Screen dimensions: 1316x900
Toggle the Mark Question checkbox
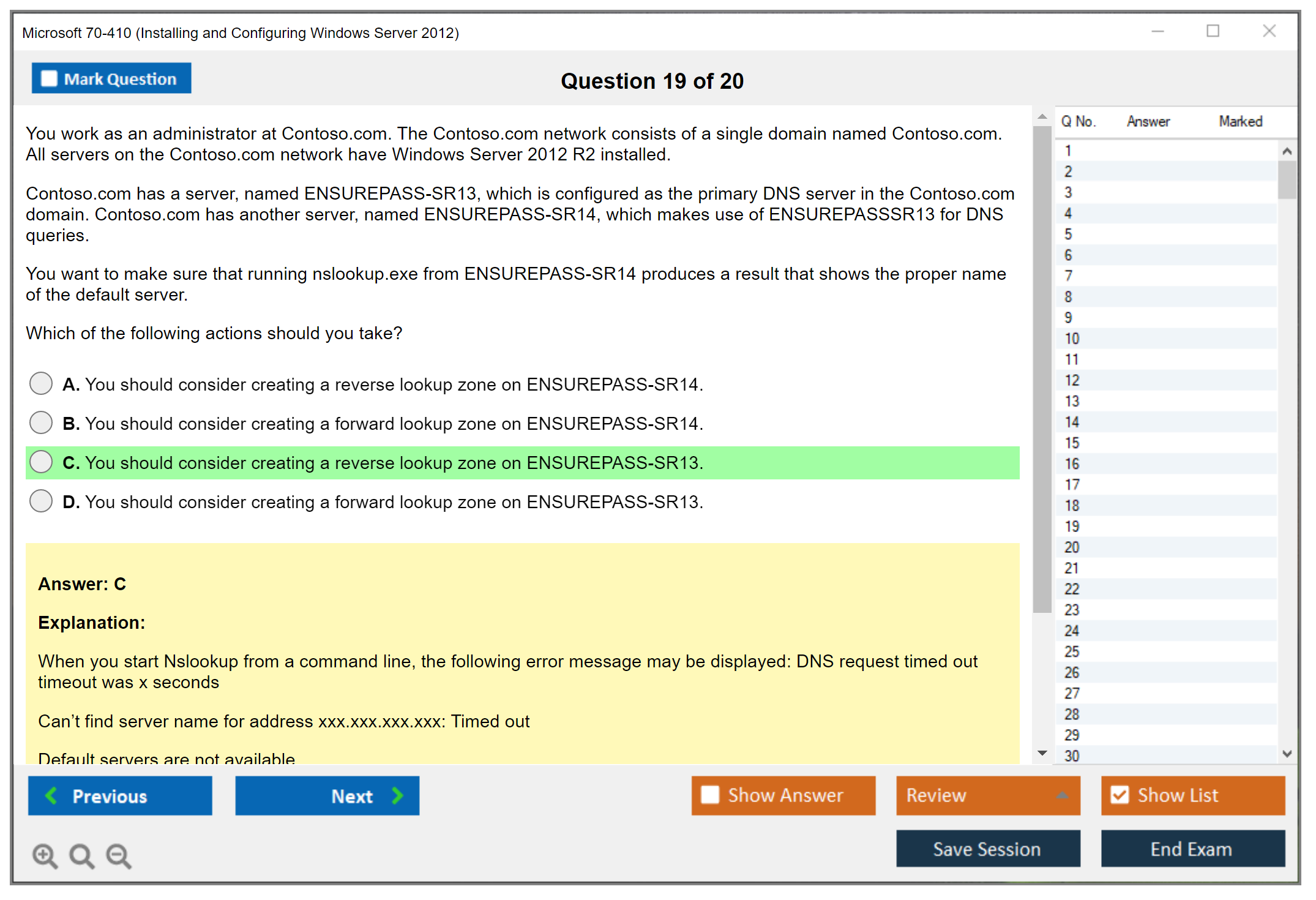click(49, 78)
